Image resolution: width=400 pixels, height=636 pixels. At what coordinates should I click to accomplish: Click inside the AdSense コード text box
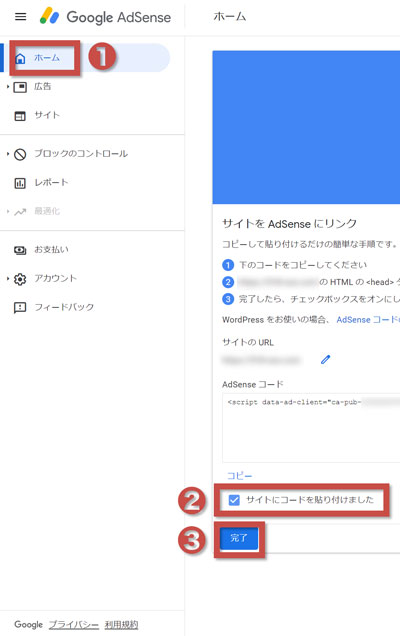(x=311, y=428)
